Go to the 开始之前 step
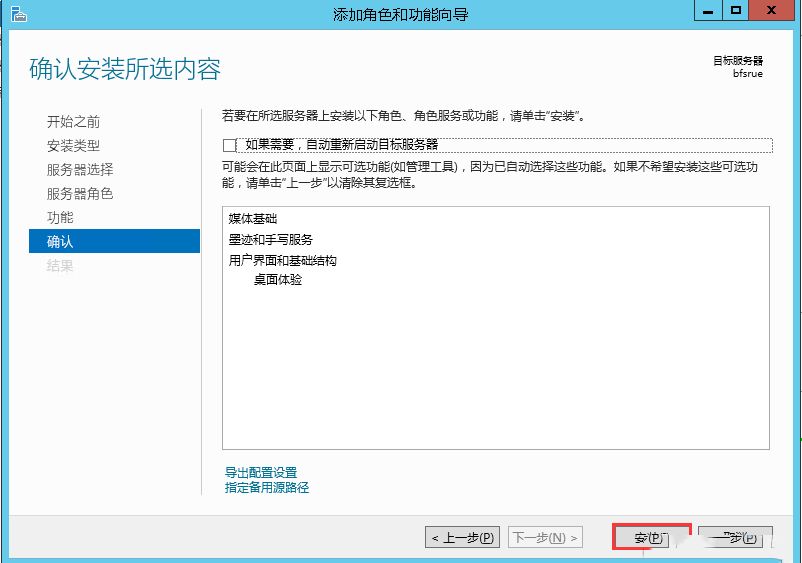This screenshot has height=563, width=802. 73,122
